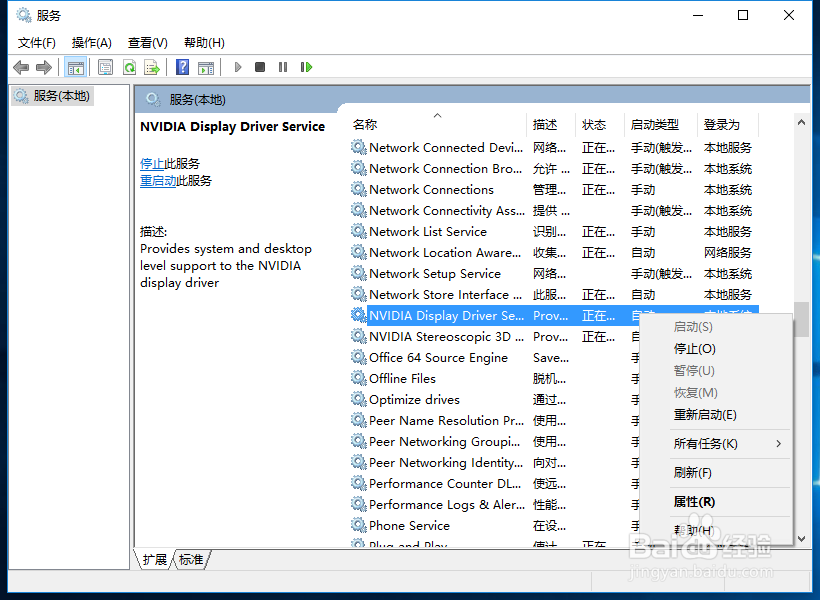
Task: Select 服务(本地) in the left tree
Action: (x=52, y=96)
